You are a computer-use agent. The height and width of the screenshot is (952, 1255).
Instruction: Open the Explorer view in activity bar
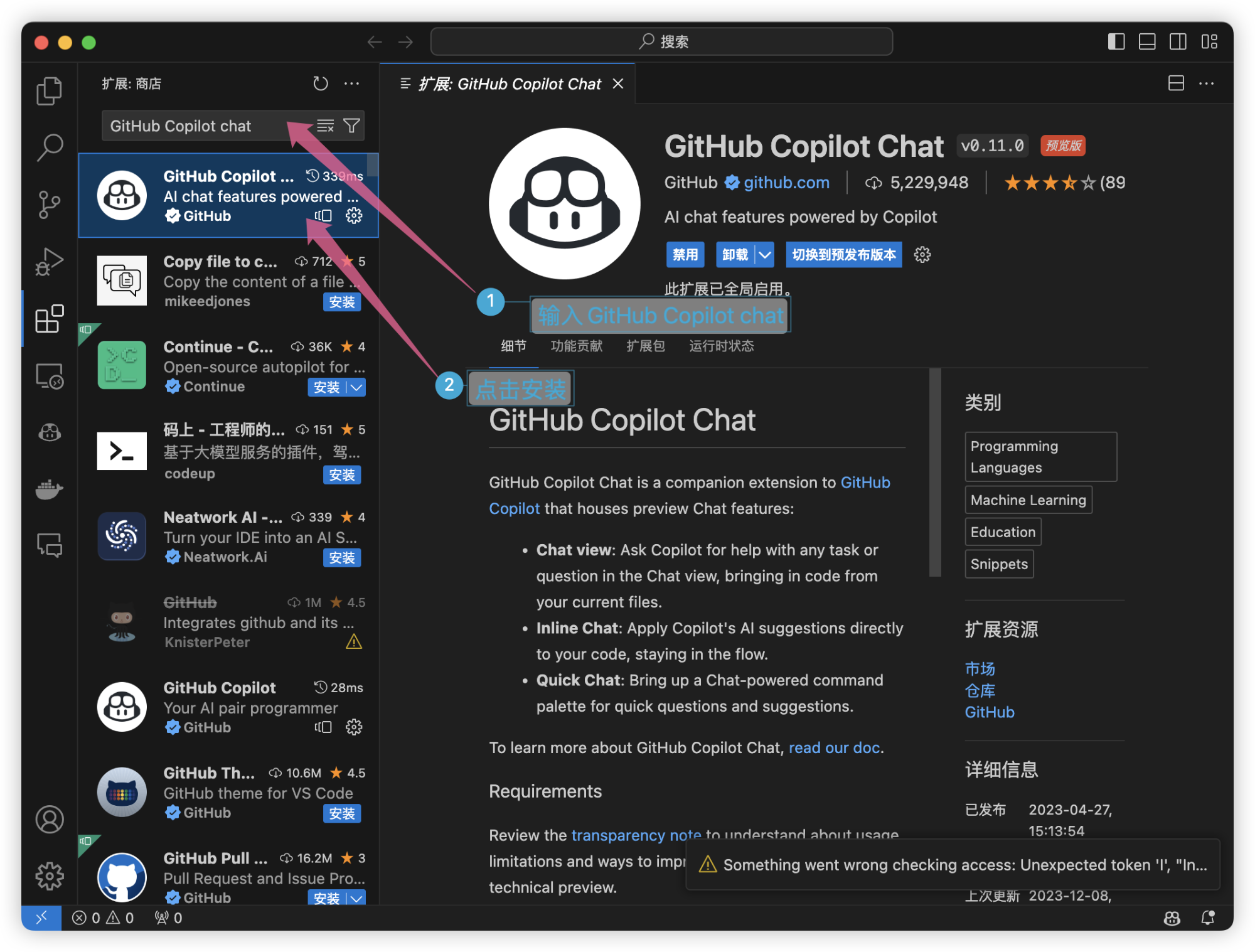click(x=49, y=91)
